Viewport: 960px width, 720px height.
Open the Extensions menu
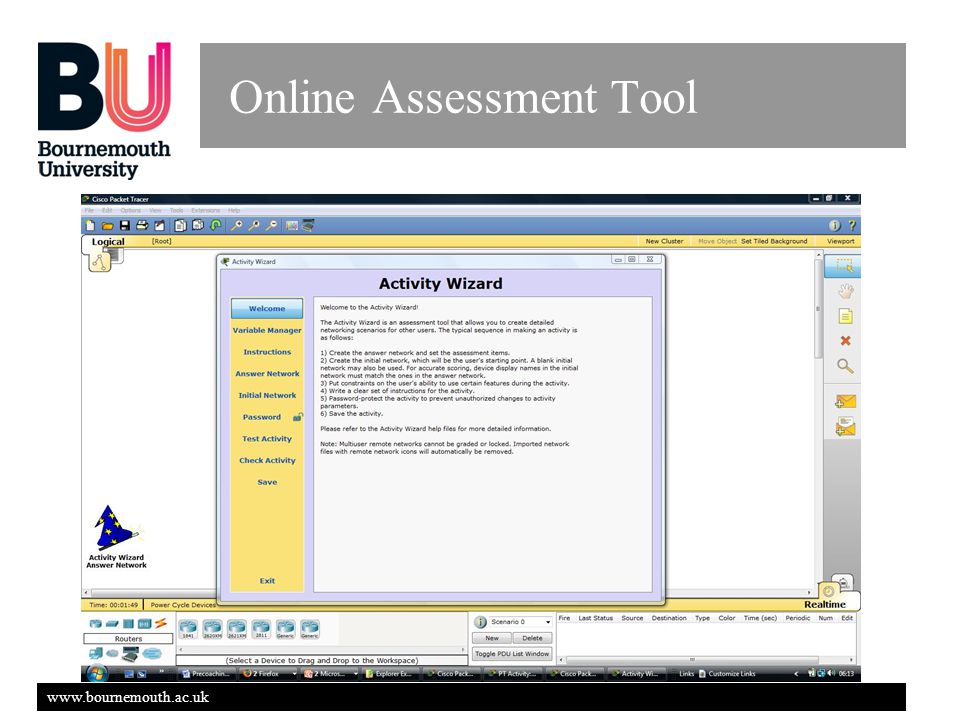tap(206, 211)
